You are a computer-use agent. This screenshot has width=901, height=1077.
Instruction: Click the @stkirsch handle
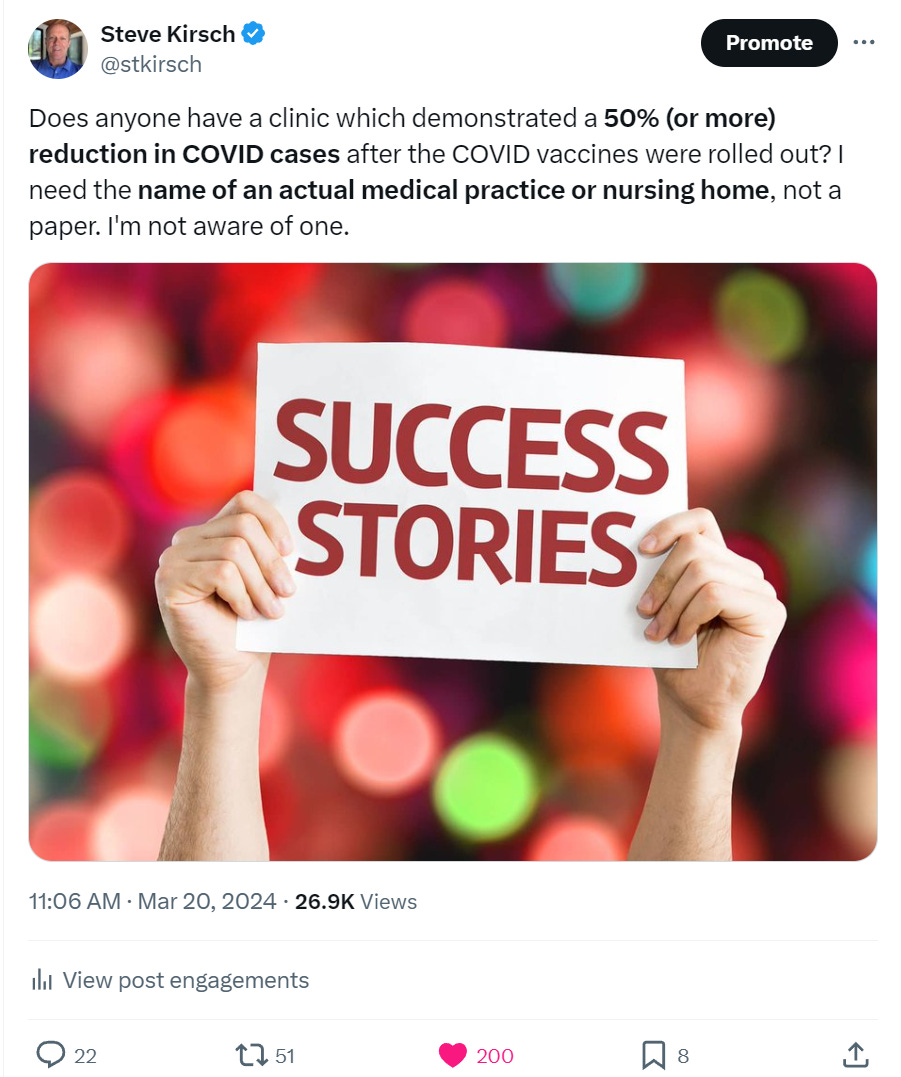point(151,64)
